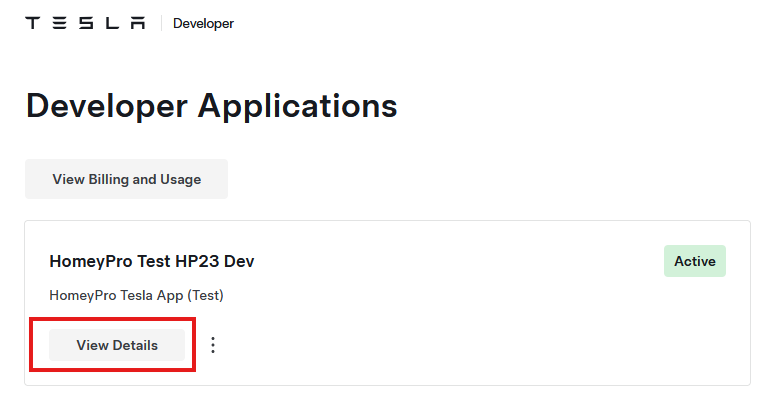
Task: Open the Developer home link
Action: (203, 24)
